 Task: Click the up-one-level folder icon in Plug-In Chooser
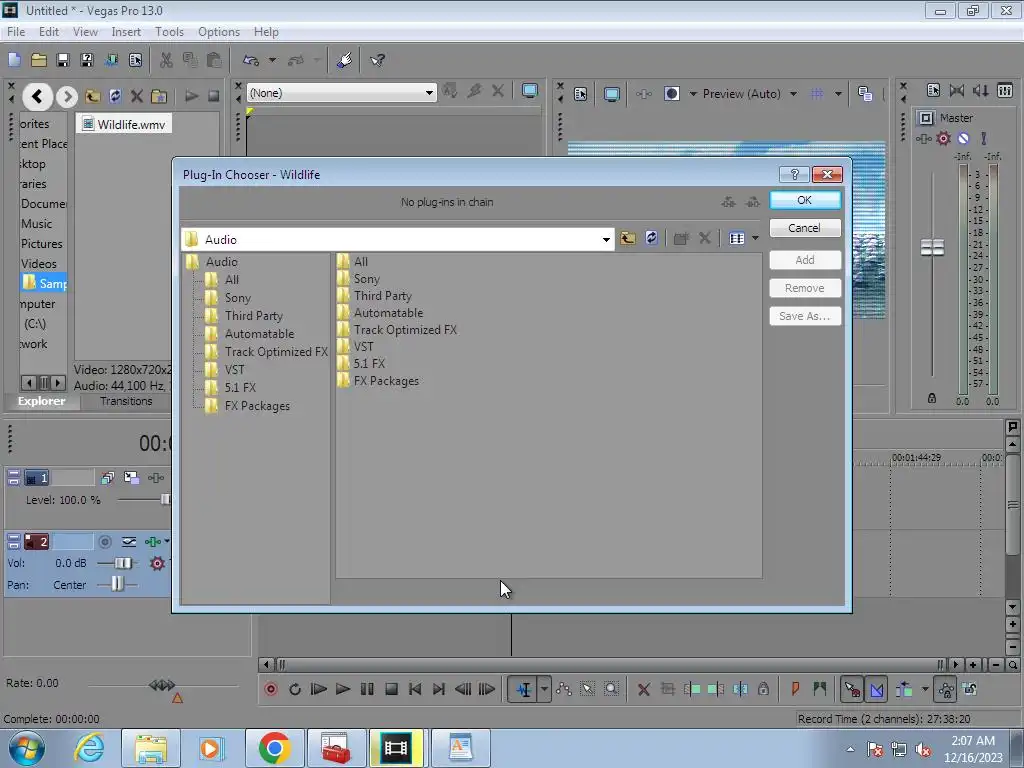click(x=628, y=238)
